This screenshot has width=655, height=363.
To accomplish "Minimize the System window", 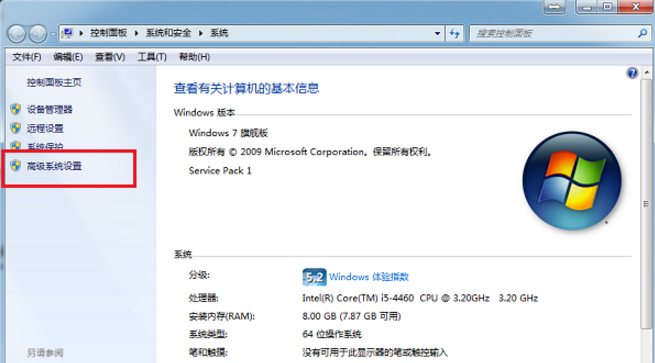I will [586, 7].
